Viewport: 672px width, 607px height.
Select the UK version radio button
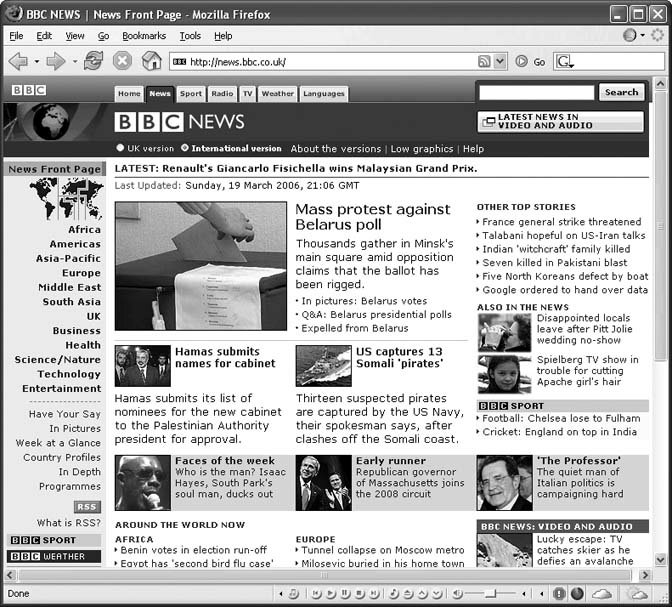pyautogui.click(x=120, y=148)
